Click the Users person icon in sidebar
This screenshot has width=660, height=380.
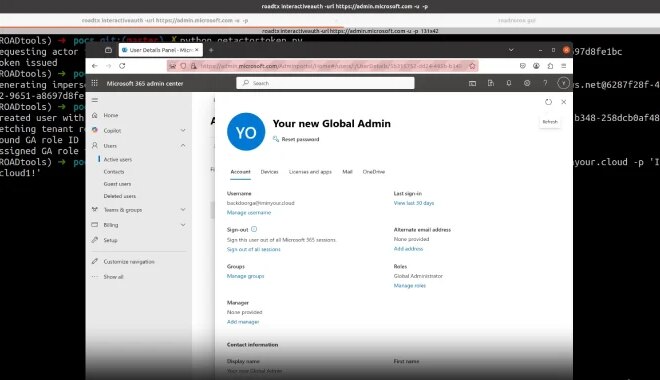coord(95,146)
